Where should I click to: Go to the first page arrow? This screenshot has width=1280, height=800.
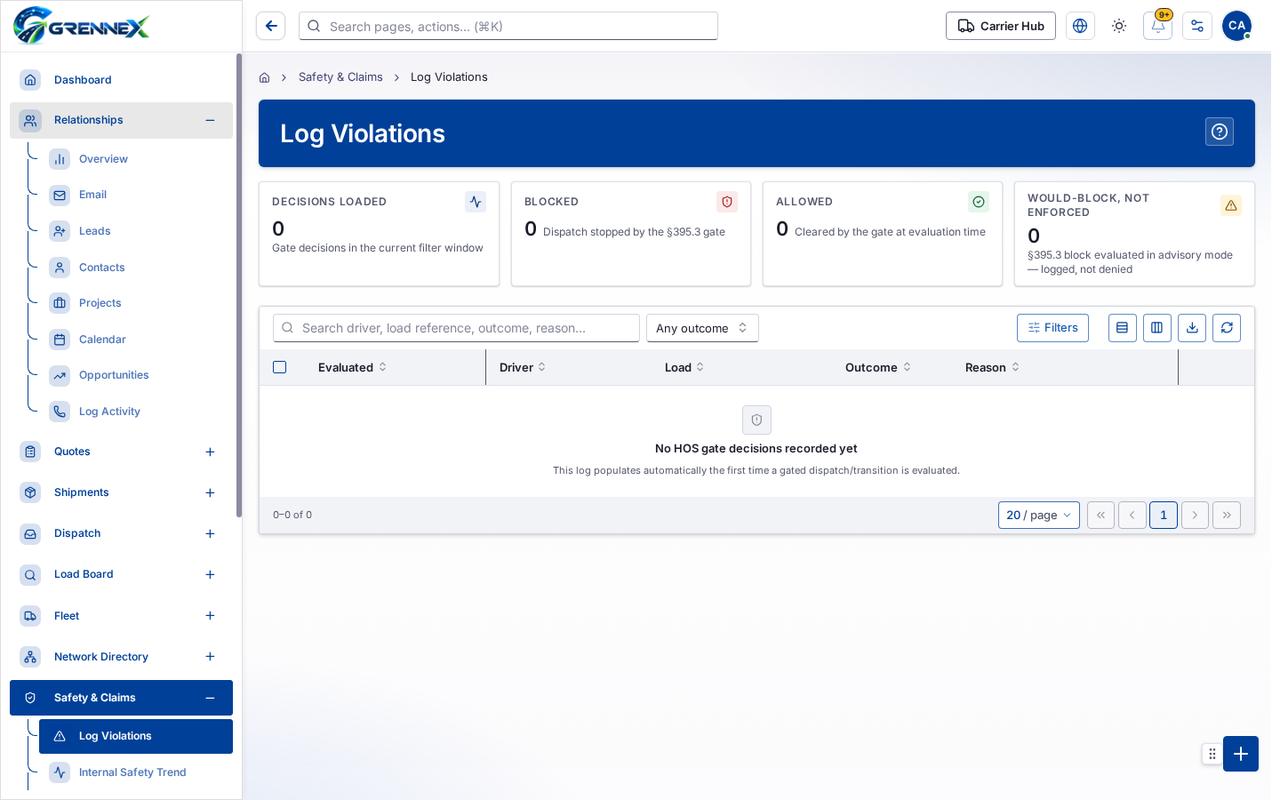coord(1101,515)
